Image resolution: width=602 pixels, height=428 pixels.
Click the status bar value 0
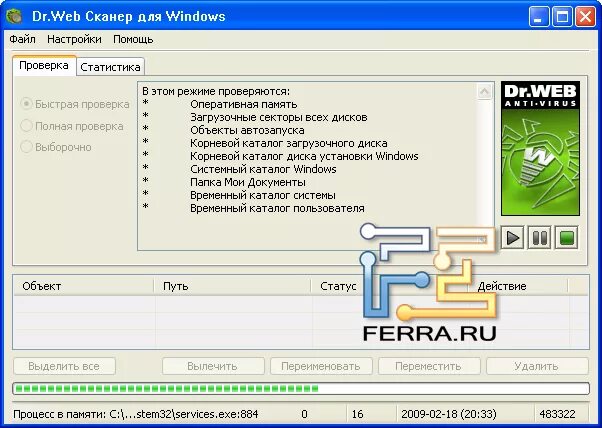click(304, 414)
